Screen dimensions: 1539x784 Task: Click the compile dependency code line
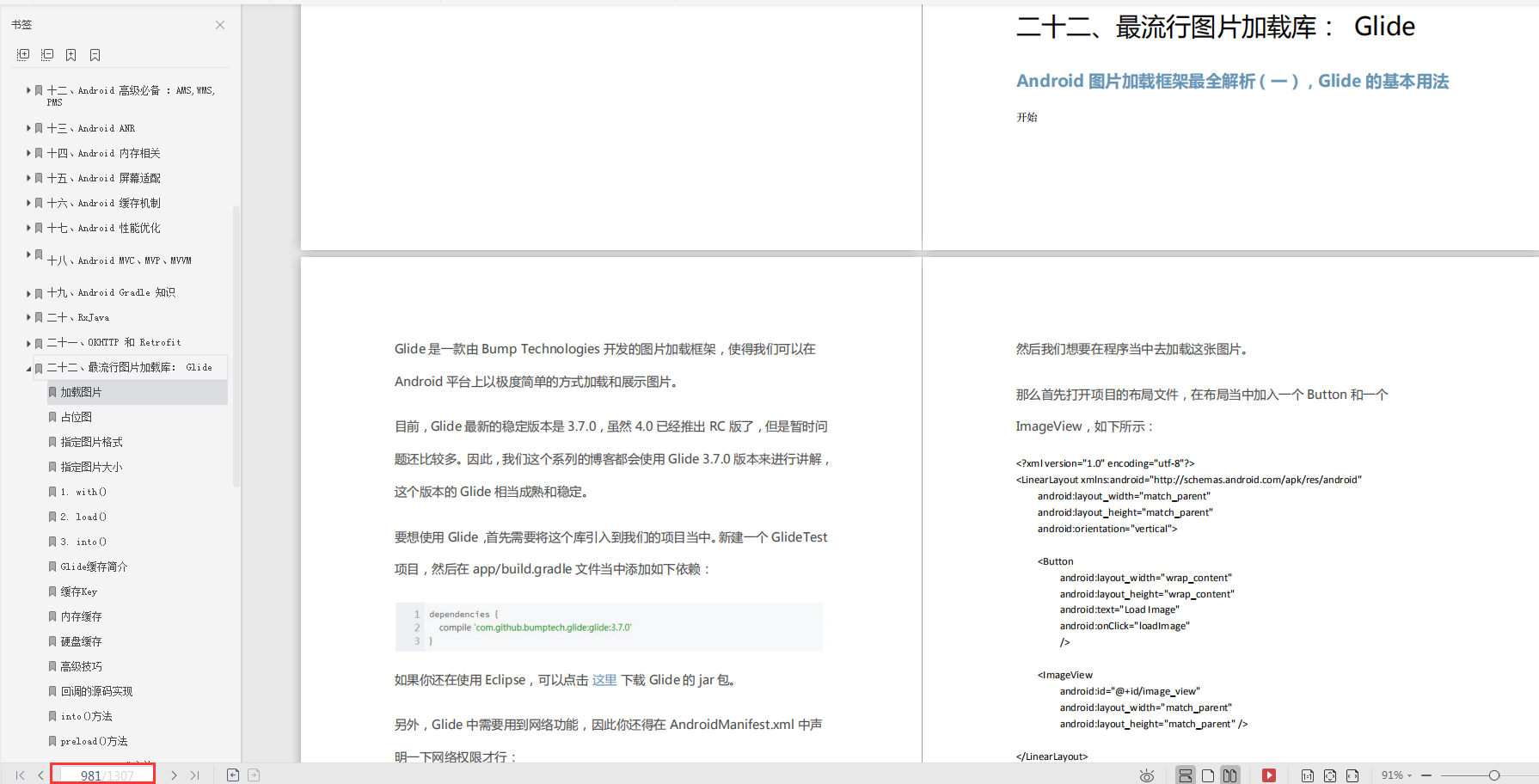(x=535, y=628)
